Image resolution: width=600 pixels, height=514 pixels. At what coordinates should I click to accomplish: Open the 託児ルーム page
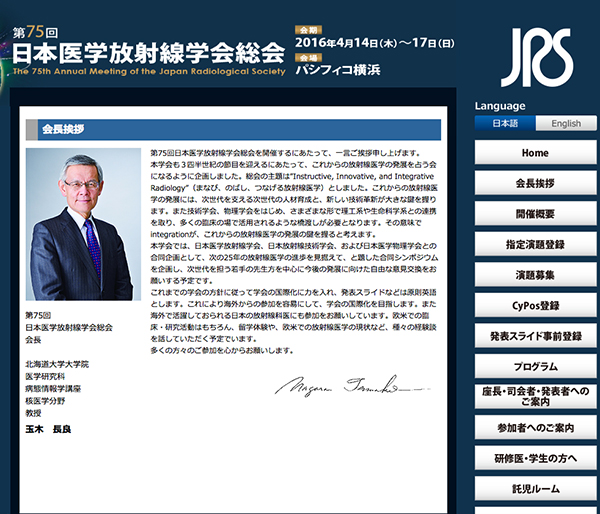pyautogui.click(x=535, y=489)
